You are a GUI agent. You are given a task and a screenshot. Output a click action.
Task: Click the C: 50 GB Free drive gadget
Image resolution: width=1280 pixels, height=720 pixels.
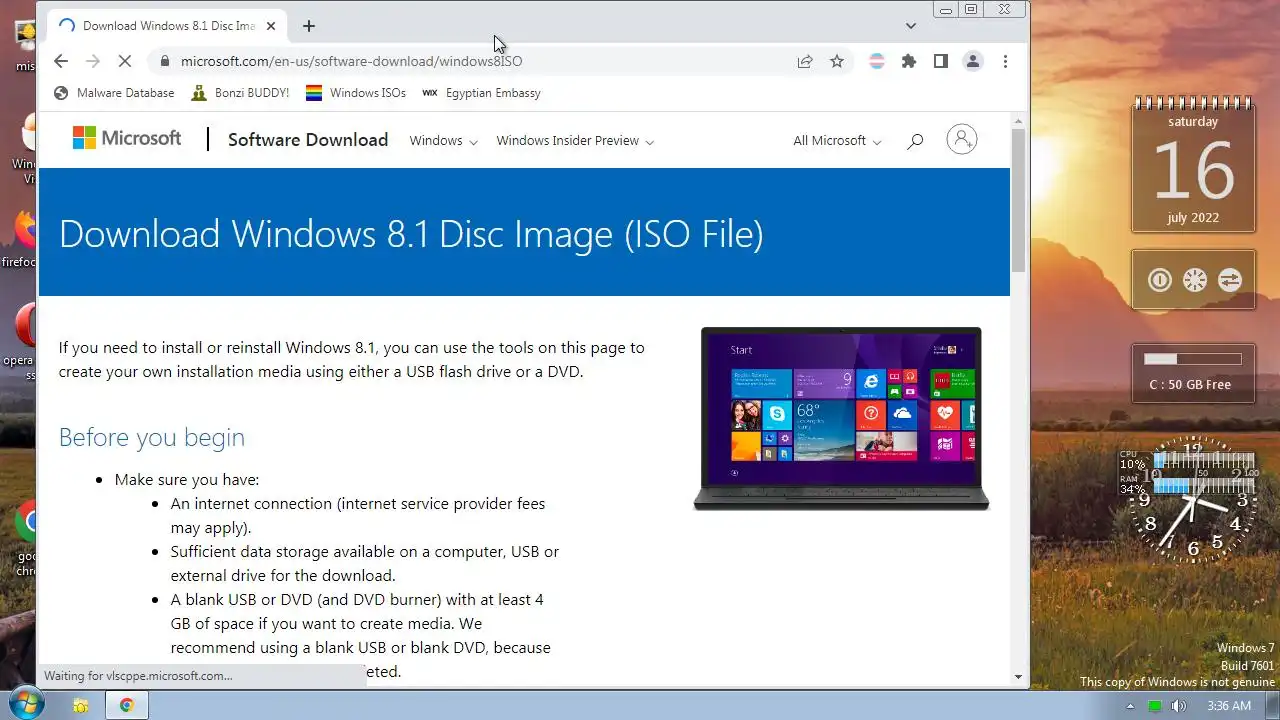(x=1193, y=374)
